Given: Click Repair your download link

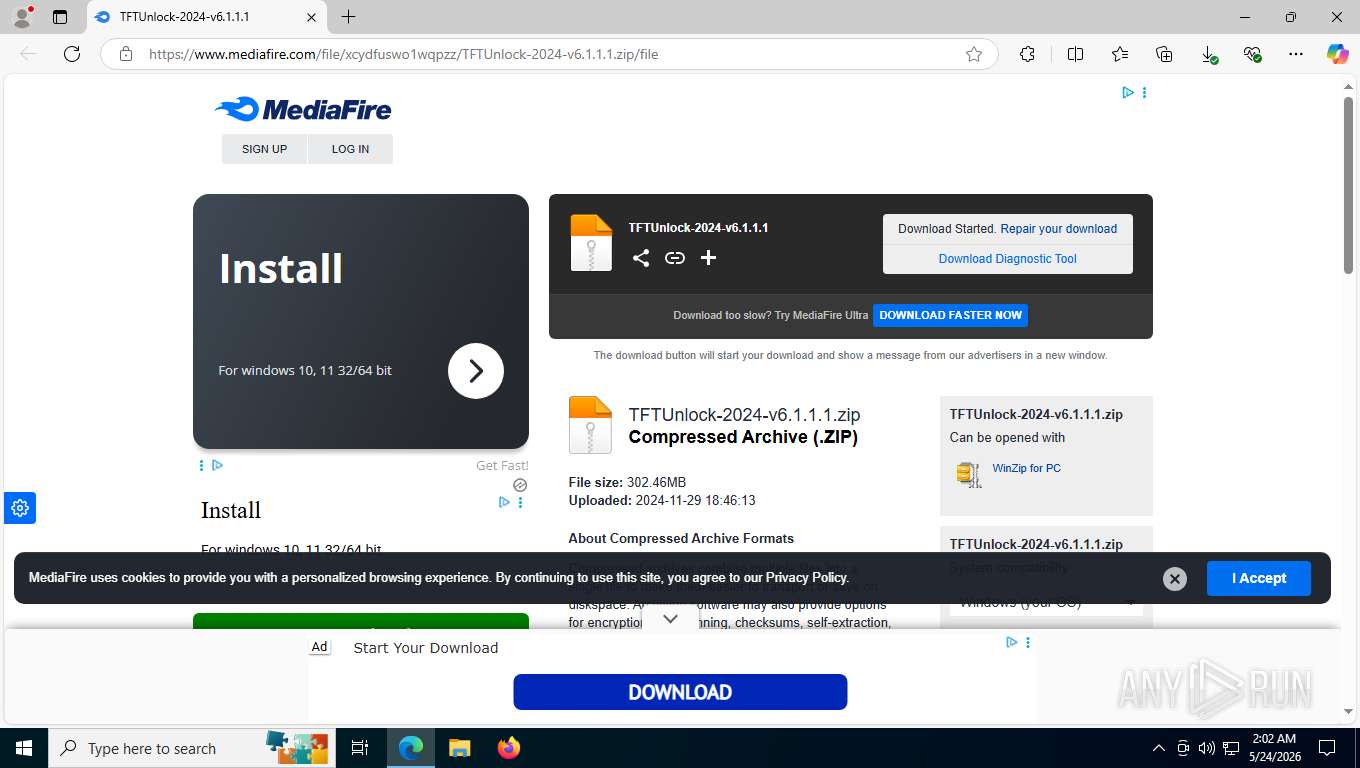Looking at the screenshot, I should [1059, 229].
